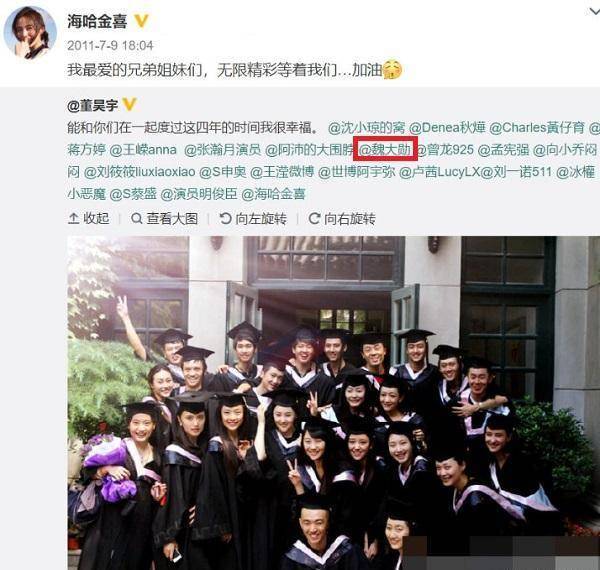The image size is (600, 570).
Task: Click the @Charles黃仔育 mention
Action: (537, 127)
